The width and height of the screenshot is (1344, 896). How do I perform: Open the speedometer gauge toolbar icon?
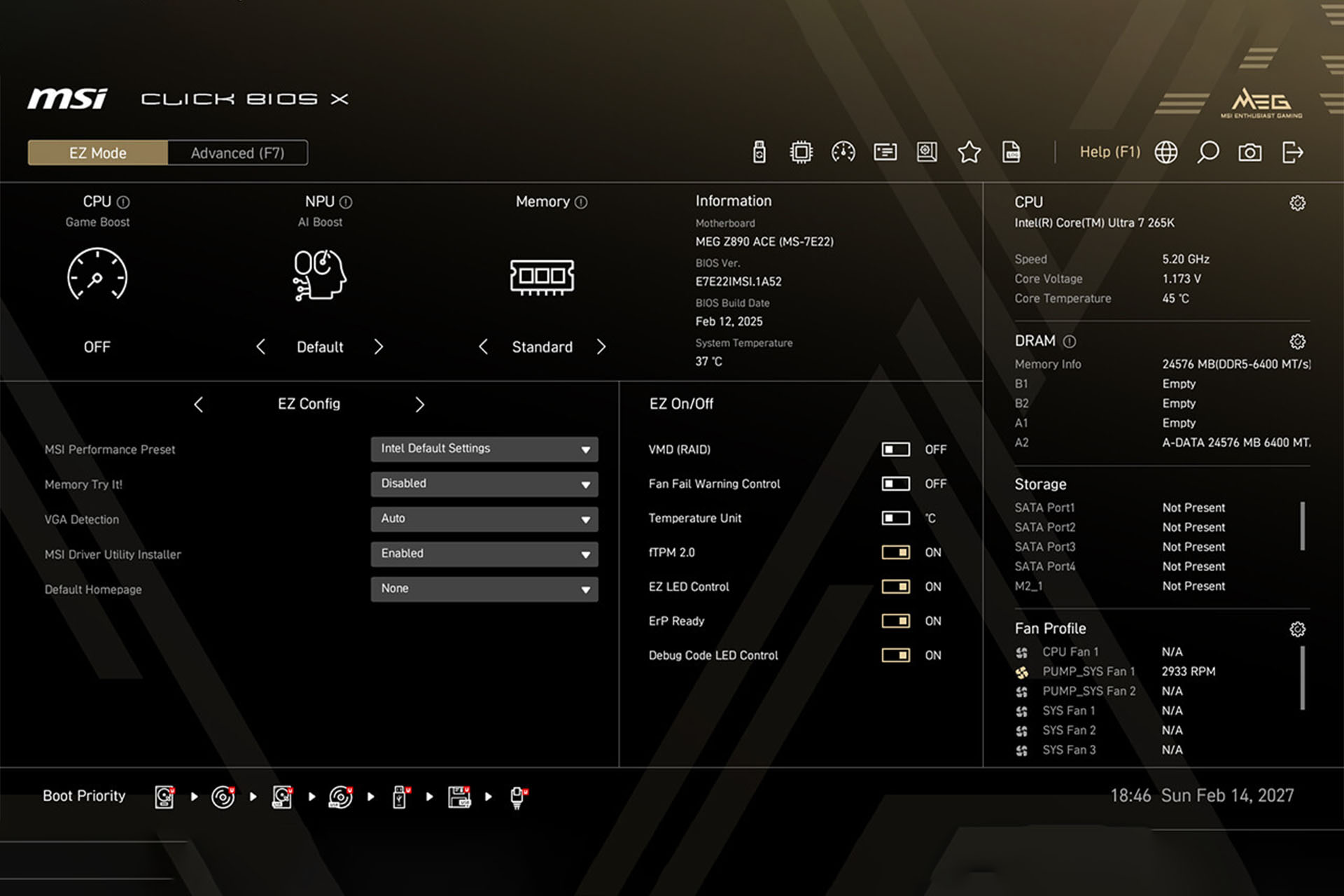click(843, 152)
